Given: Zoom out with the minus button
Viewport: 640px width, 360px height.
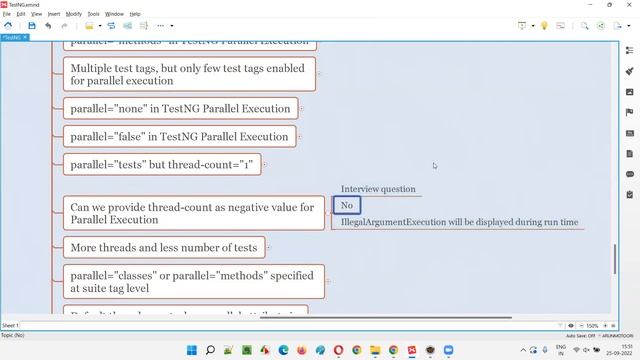Looking at the screenshot, I should click(x=581, y=326).
